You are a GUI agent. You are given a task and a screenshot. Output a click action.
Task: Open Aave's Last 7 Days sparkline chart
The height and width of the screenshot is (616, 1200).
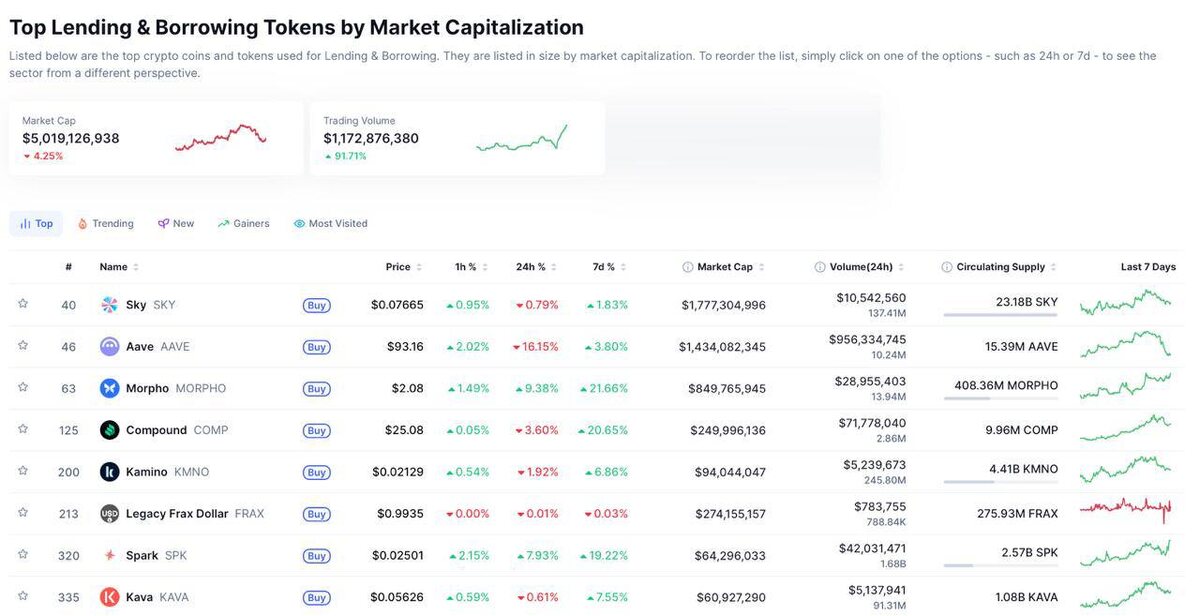(1125, 344)
